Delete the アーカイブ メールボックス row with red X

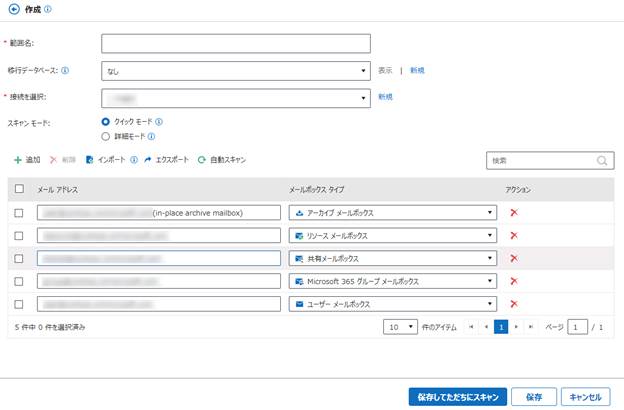514,213
